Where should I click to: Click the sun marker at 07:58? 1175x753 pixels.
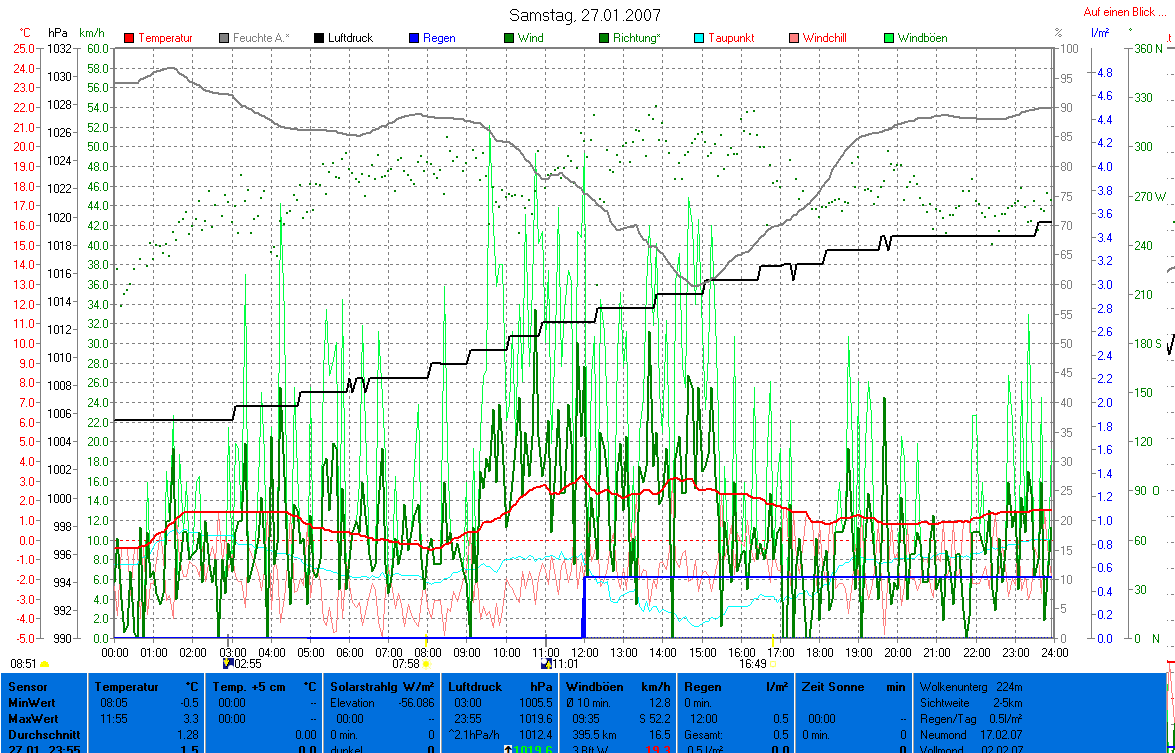point(427,663)
